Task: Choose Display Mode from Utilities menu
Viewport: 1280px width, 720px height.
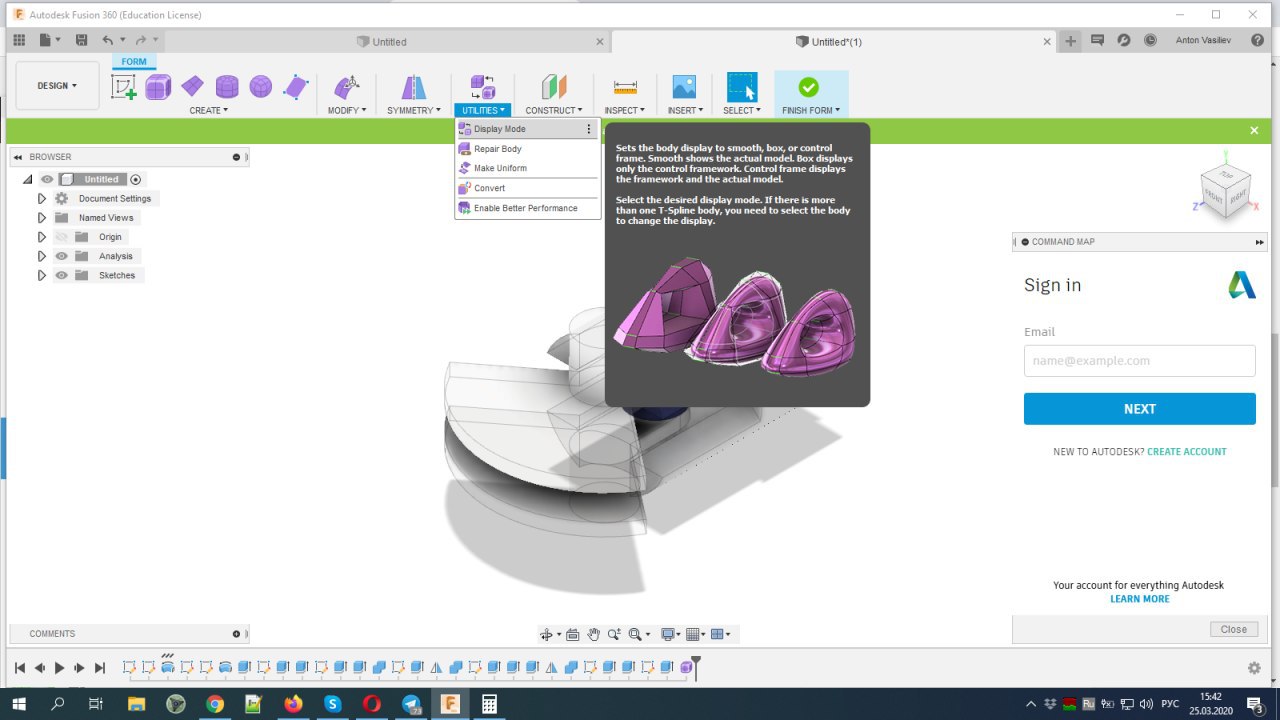Action: pos(527,129)
